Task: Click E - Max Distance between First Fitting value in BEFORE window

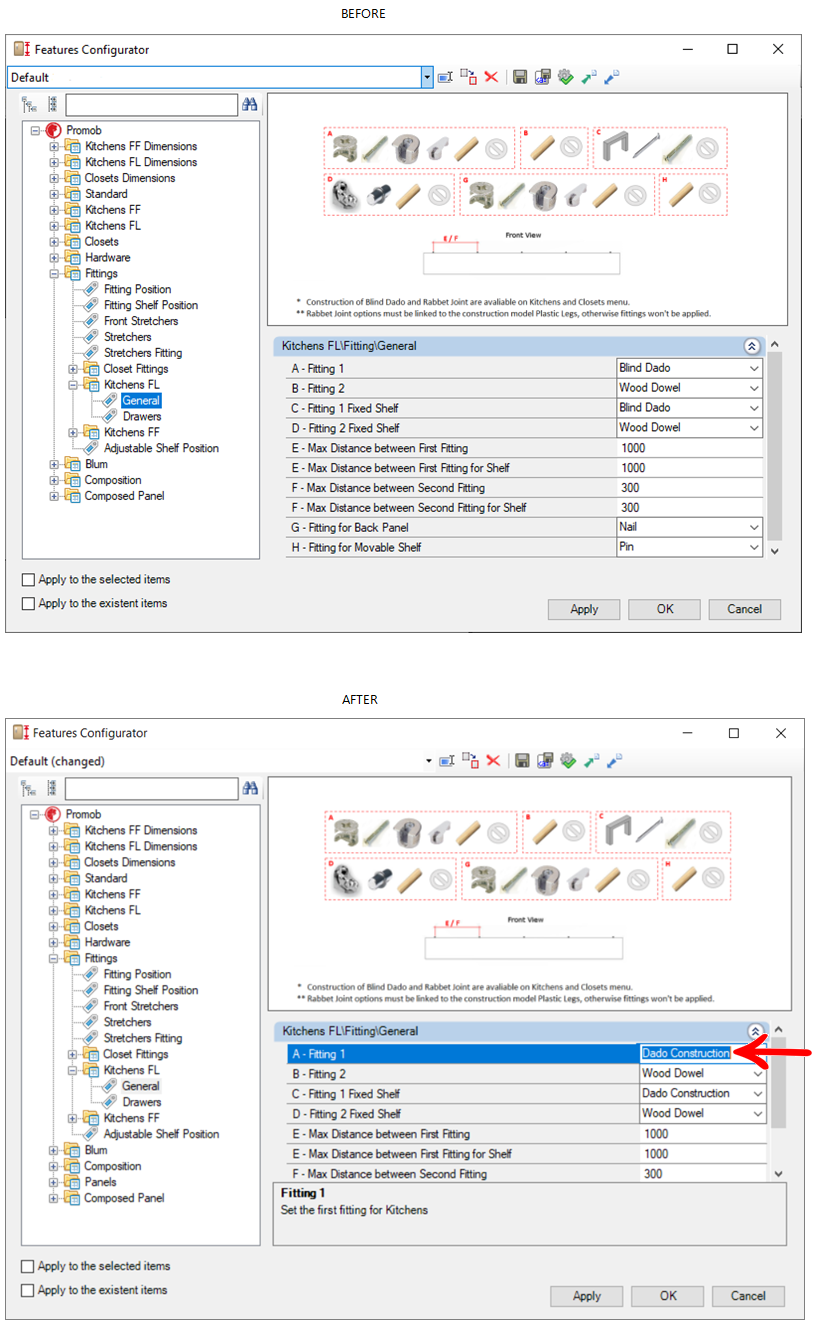Action: click(691, 448)
